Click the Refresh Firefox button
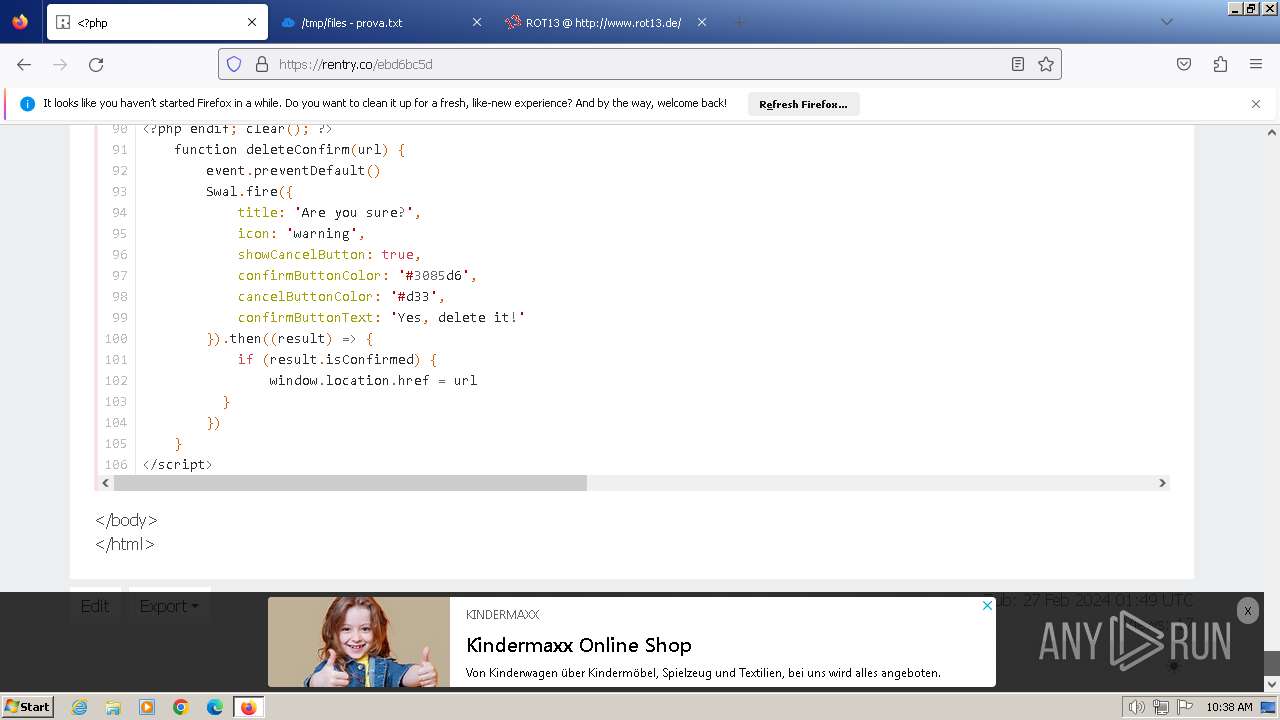This screenshot has width=1280, height=720. [803, 104]
